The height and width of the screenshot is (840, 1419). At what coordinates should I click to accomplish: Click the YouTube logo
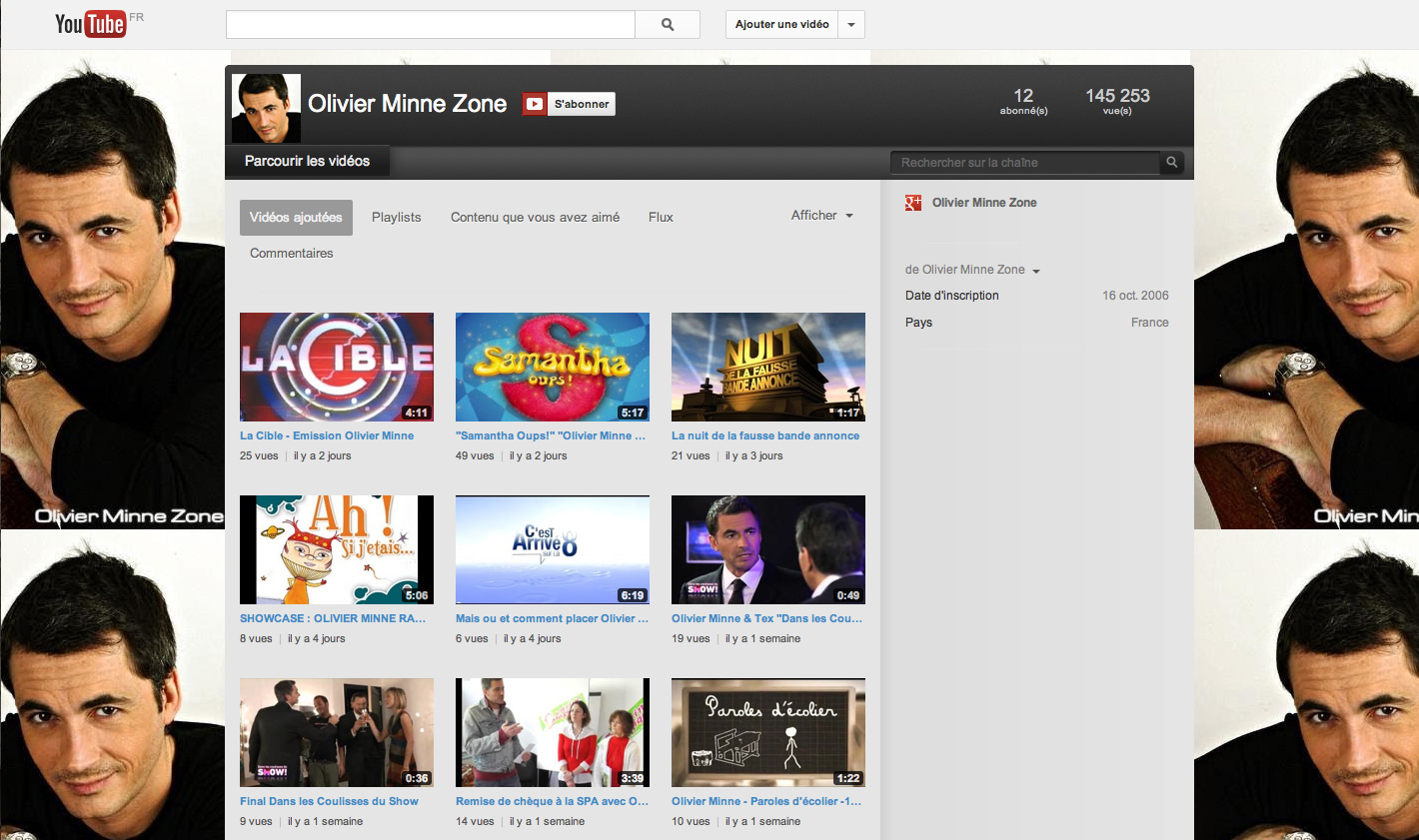coord(91,24)
